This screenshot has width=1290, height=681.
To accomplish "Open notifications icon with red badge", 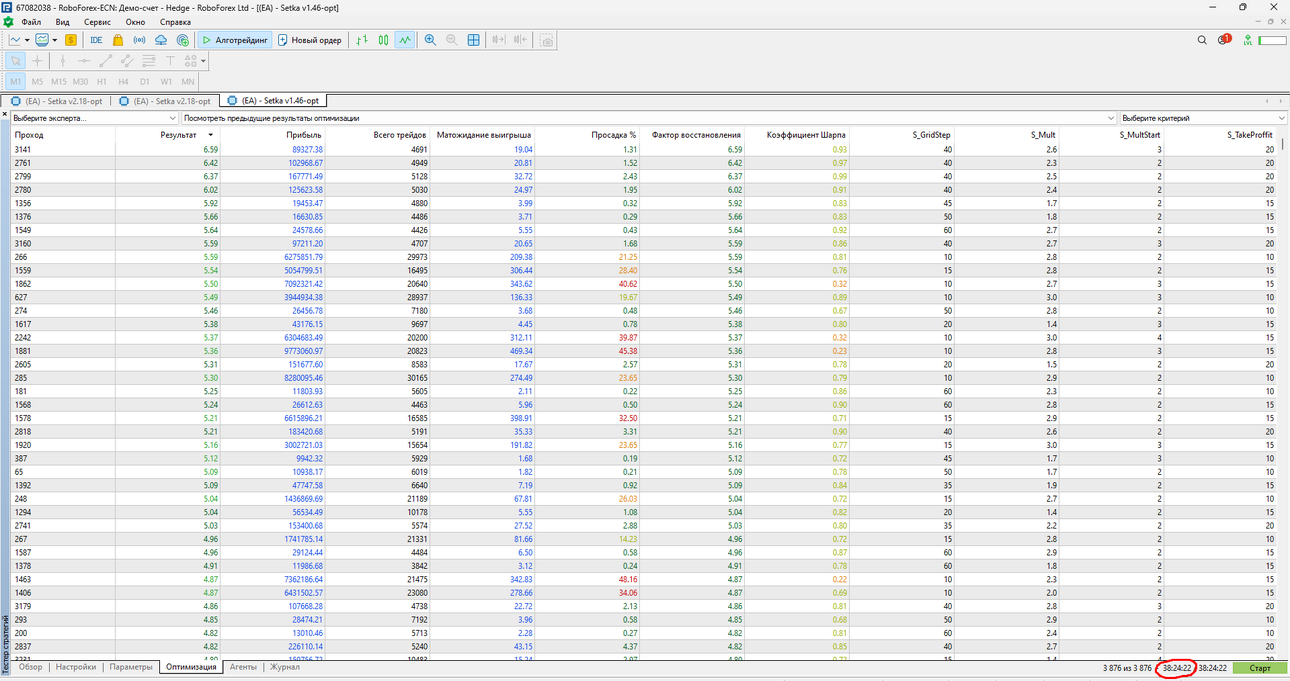I will (x=1225, y=40).
